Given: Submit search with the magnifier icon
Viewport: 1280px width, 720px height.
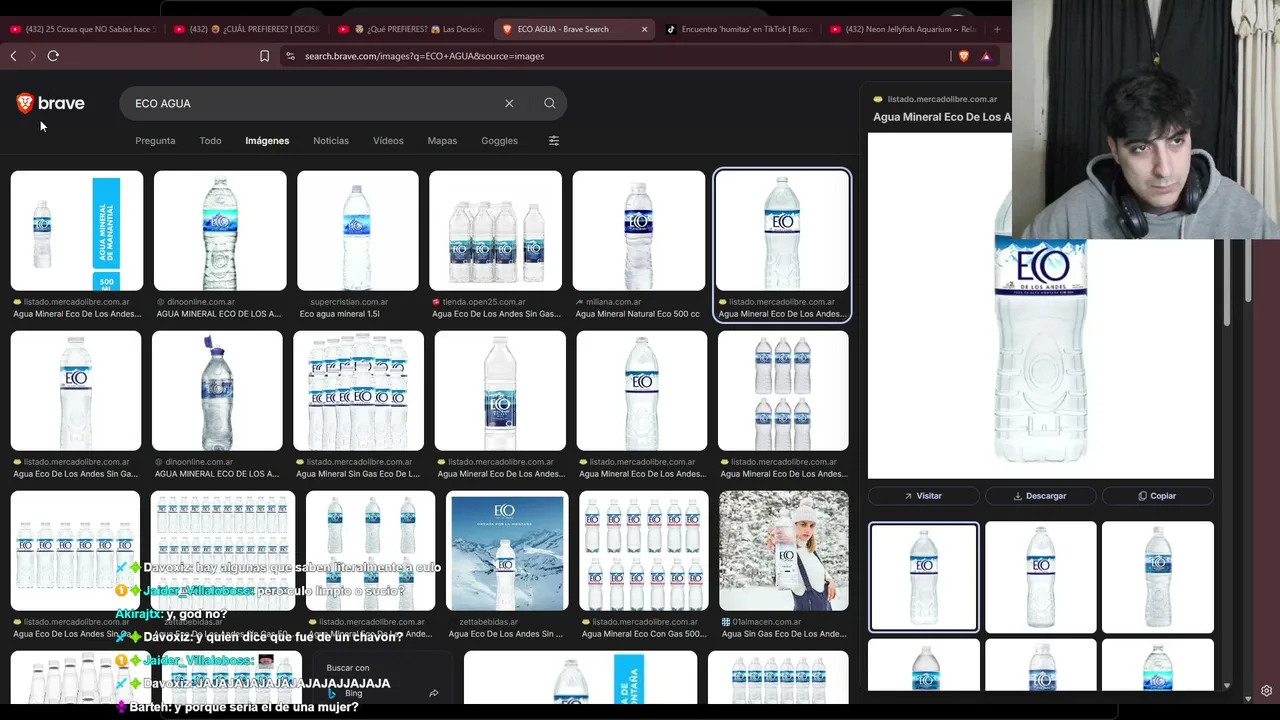Looking at the screenshot, I should click(x=550, y=103).
